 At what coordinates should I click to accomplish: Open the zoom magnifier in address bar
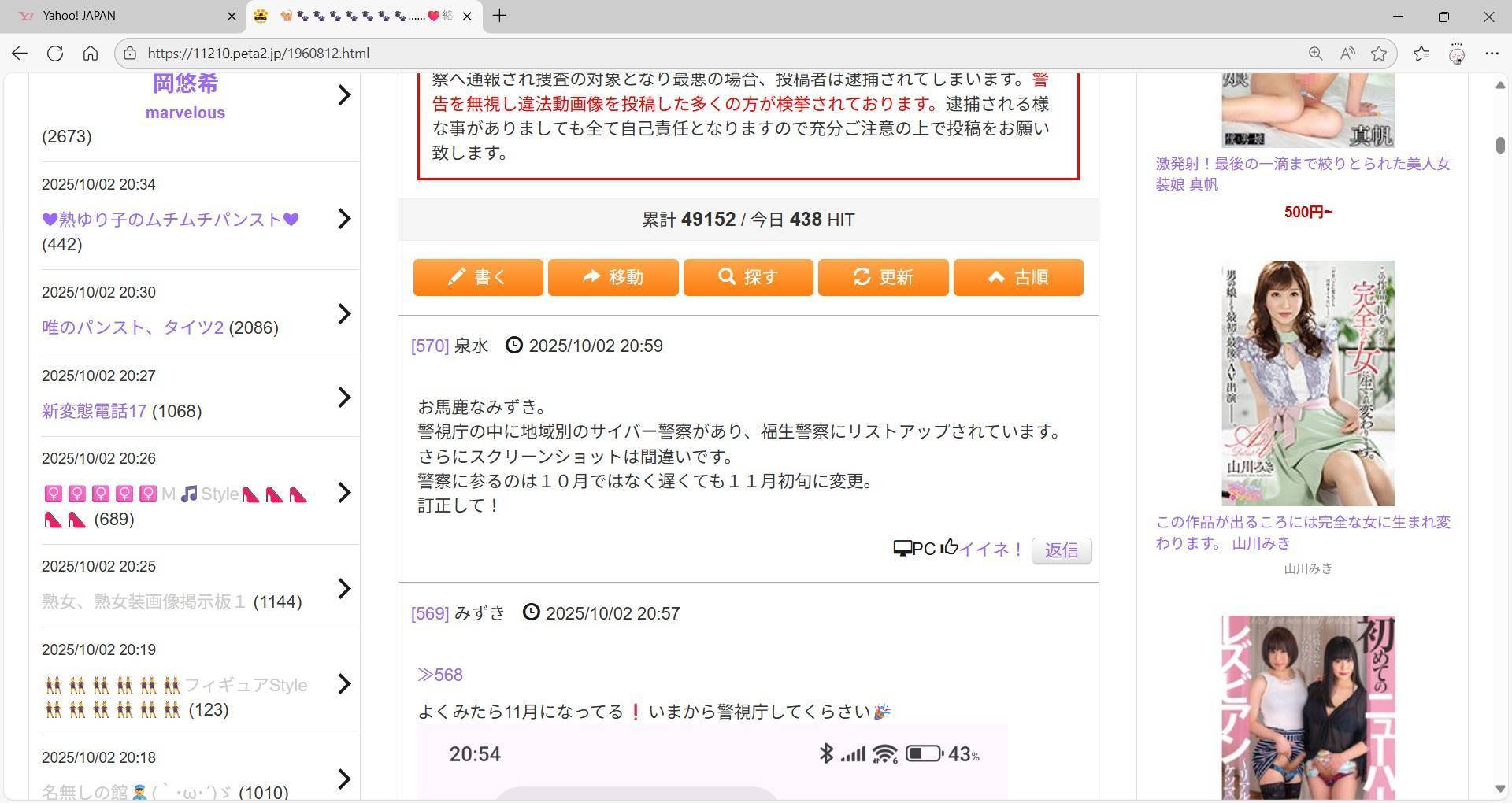pos(1315,54)
